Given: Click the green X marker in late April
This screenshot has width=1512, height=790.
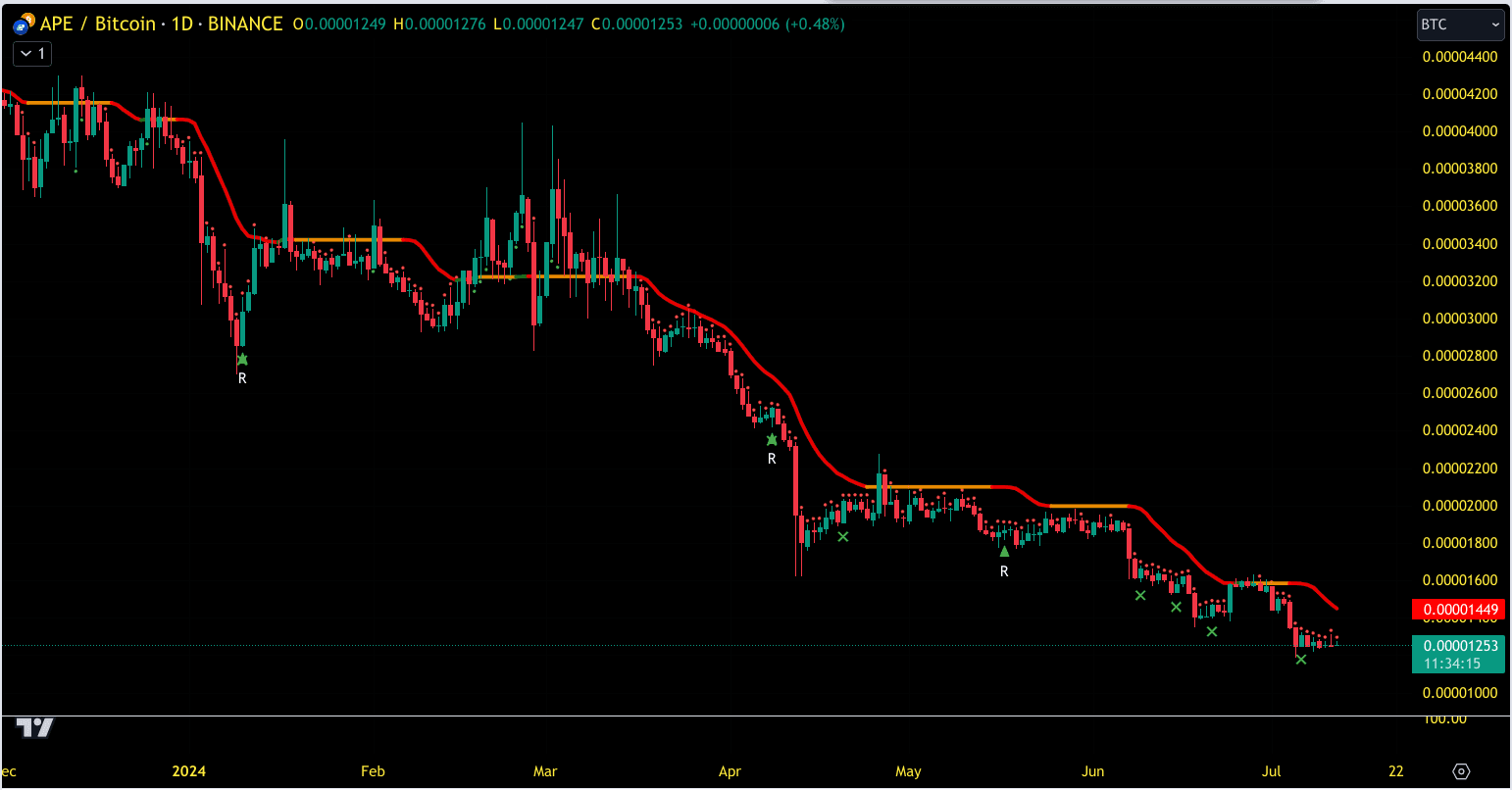Looking at the screenshot, I should 843,536.
